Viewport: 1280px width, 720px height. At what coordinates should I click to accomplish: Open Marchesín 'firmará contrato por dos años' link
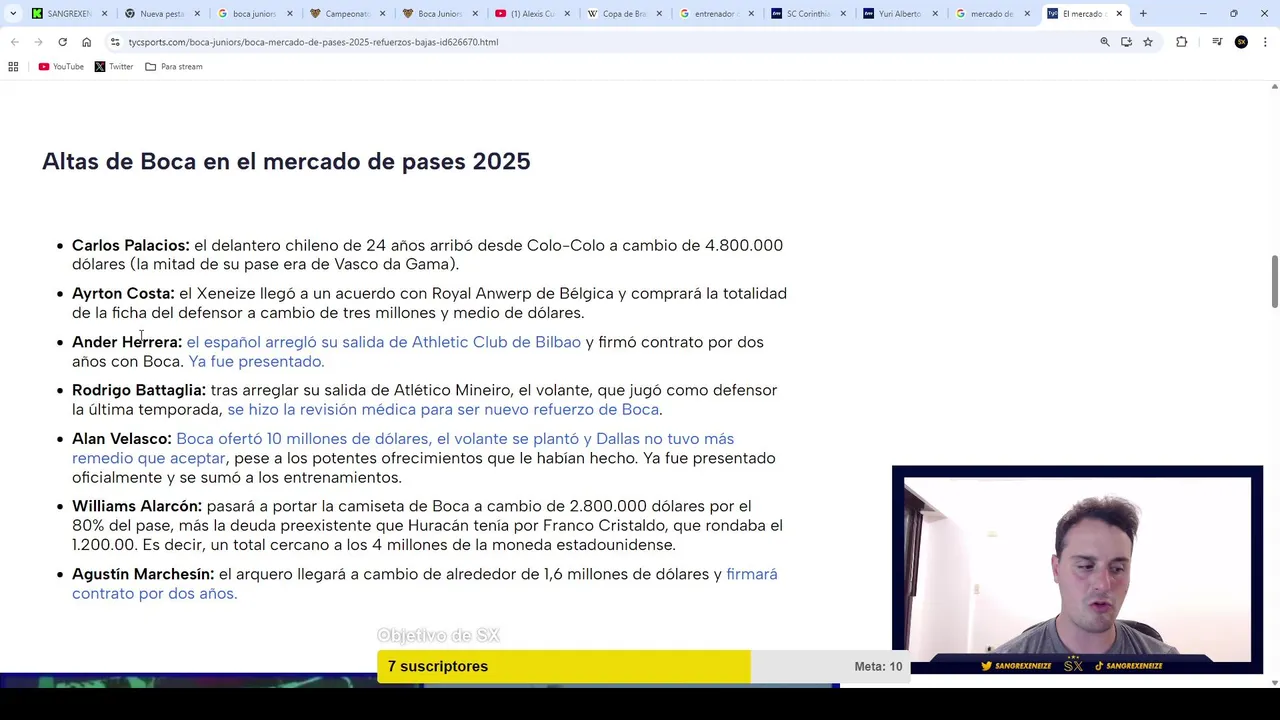pos(424,584)
